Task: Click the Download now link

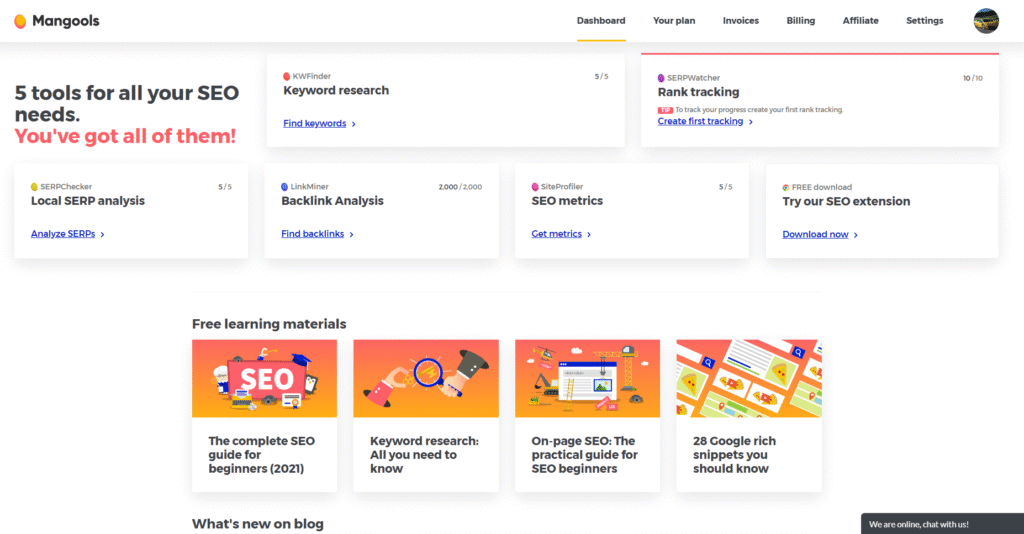Action: pos(815,235)
